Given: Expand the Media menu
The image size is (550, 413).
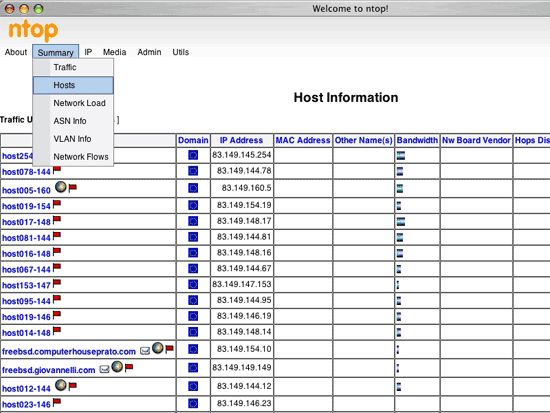Looking at the screenshot, I should click(114, 52).
